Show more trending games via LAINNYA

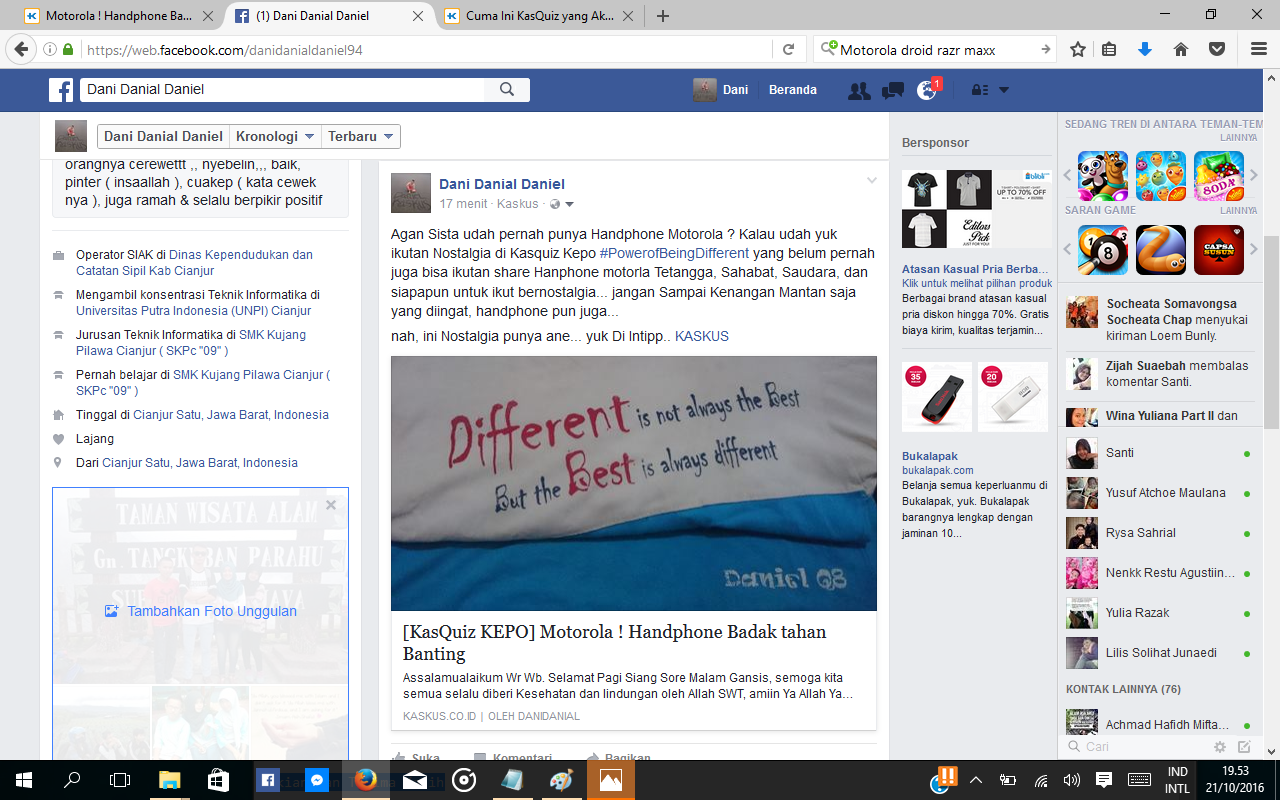pos(1238,137)
